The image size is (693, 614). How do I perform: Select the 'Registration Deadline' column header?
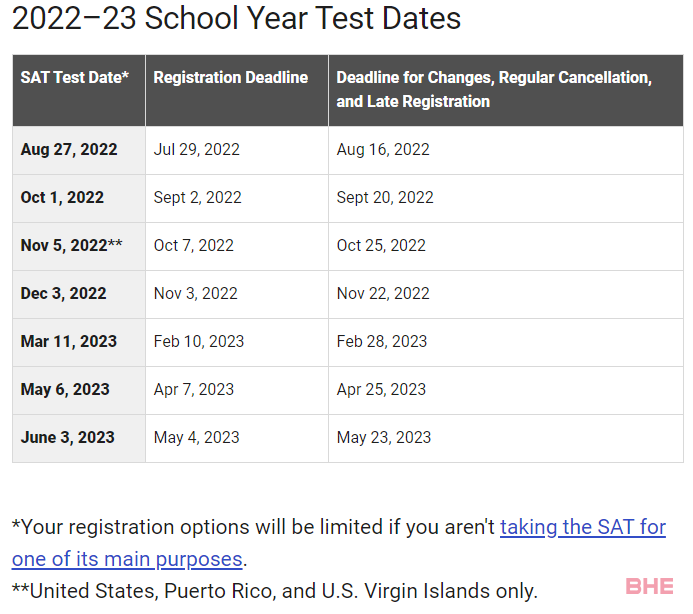click(237, 90)
